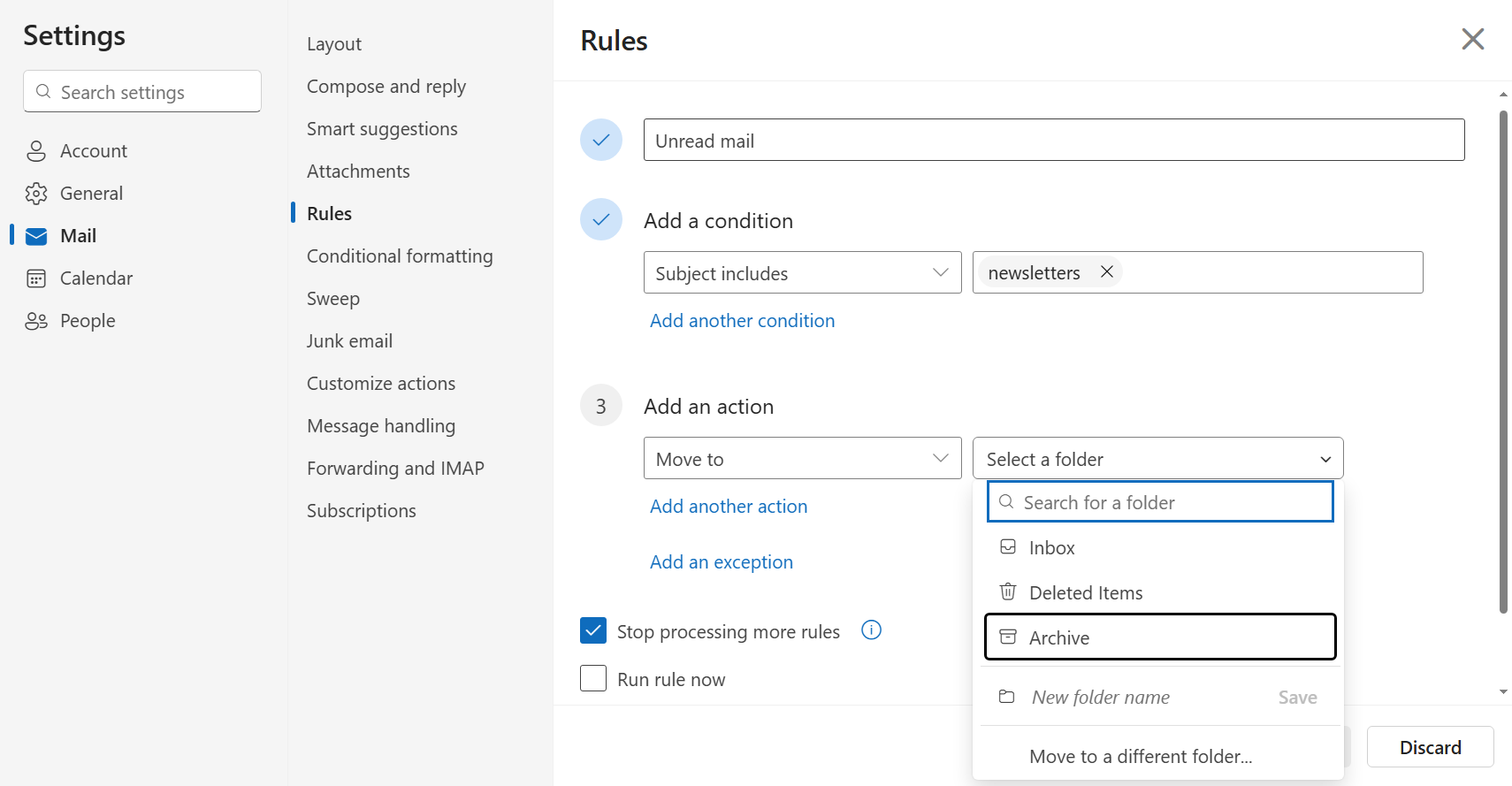Click the Calendar icon in sidebar
Screen dimensions: 1512x786
tap(36, 279)
